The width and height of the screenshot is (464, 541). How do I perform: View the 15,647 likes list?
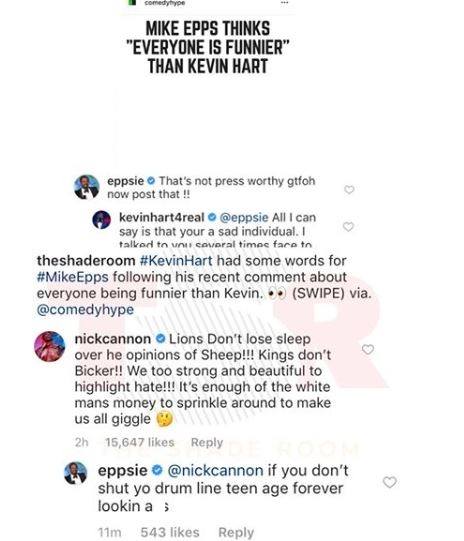pyautogui.click(x=140, y=442)
